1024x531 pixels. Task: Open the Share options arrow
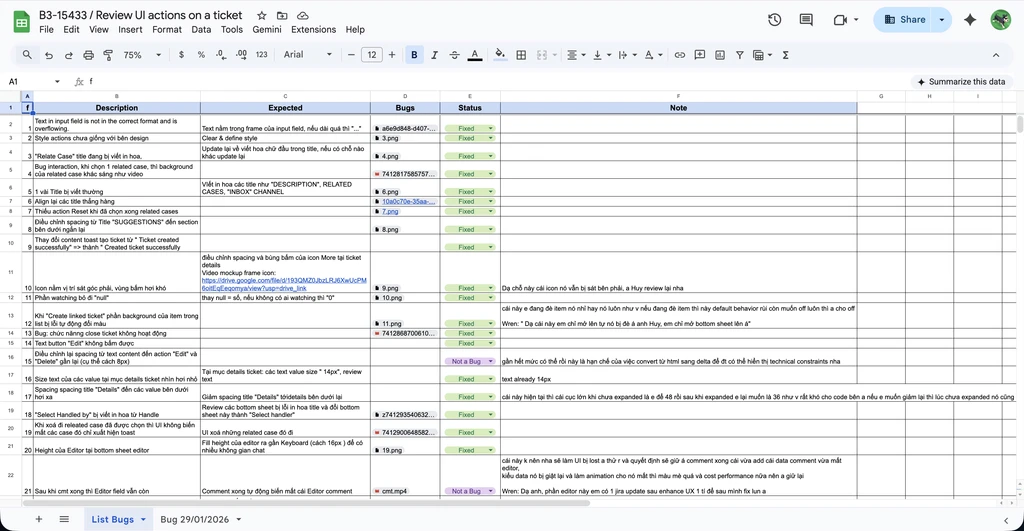tap(942, 20)
